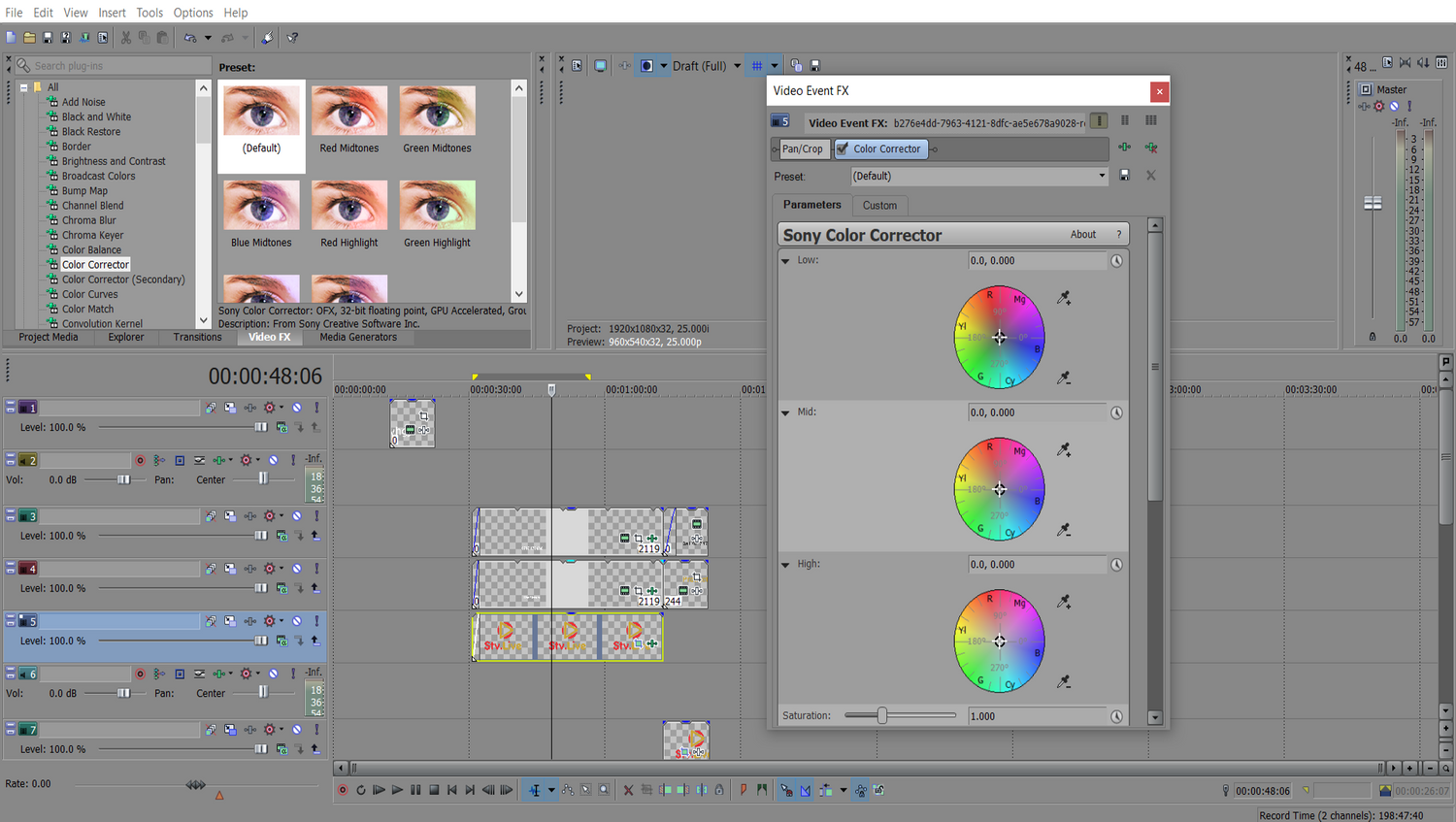Toggle the Color Corrector effect checkbox
Viewport: 1456px width, 822px height.
point(842,148)
